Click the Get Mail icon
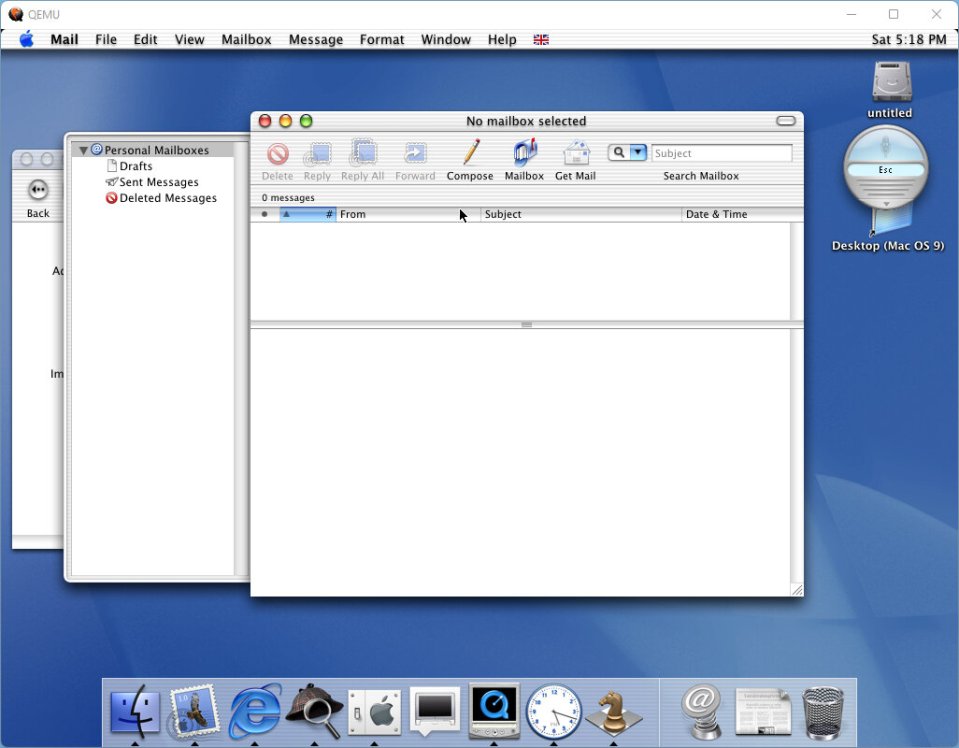959x748 pixels. pos(575,153)
